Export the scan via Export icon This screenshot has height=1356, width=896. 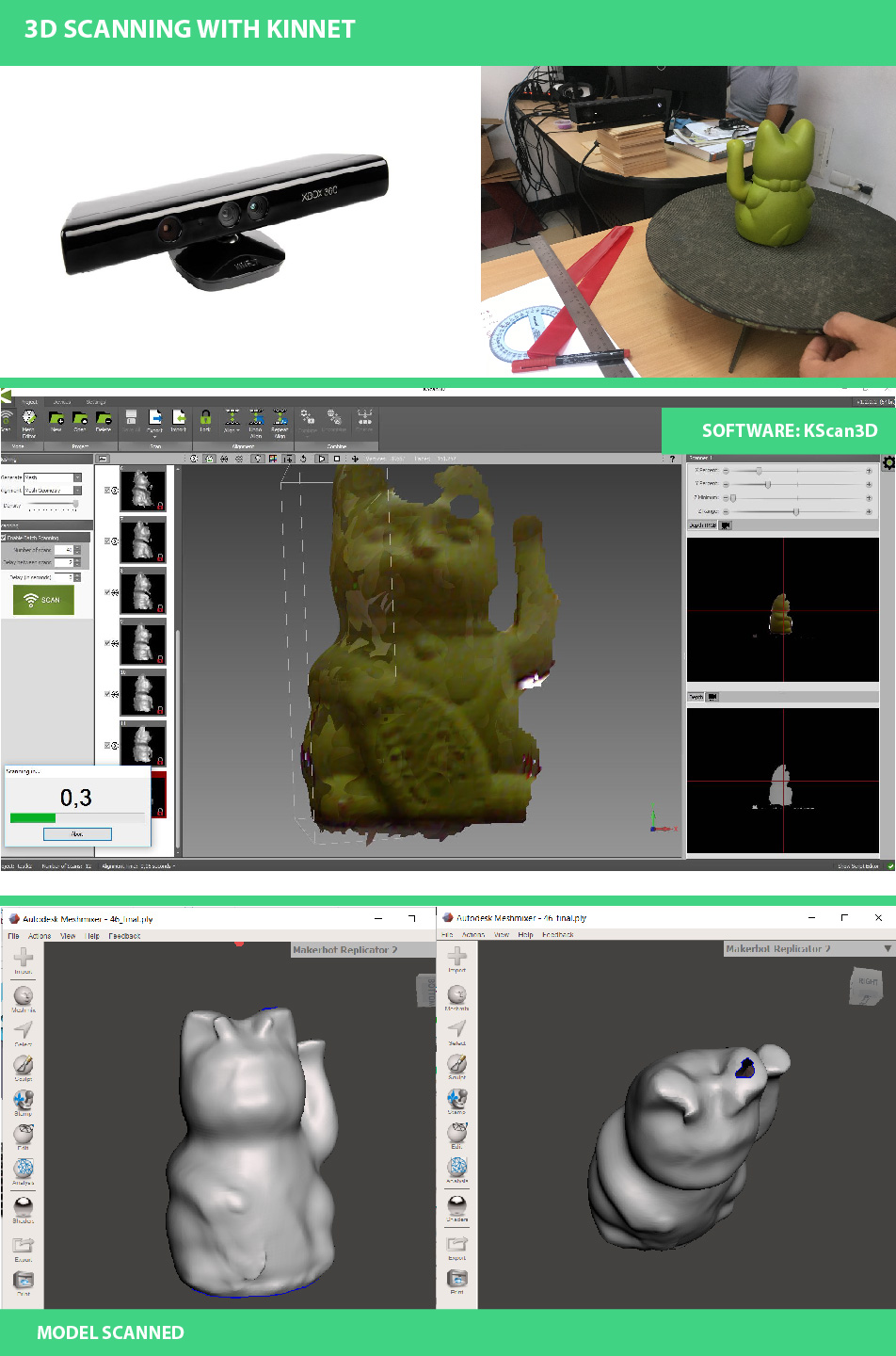pyautogui.click(x=155, y=421)
